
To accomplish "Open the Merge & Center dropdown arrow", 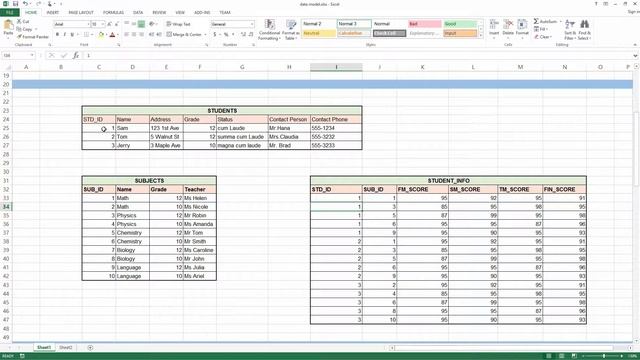I will [205, 35].
